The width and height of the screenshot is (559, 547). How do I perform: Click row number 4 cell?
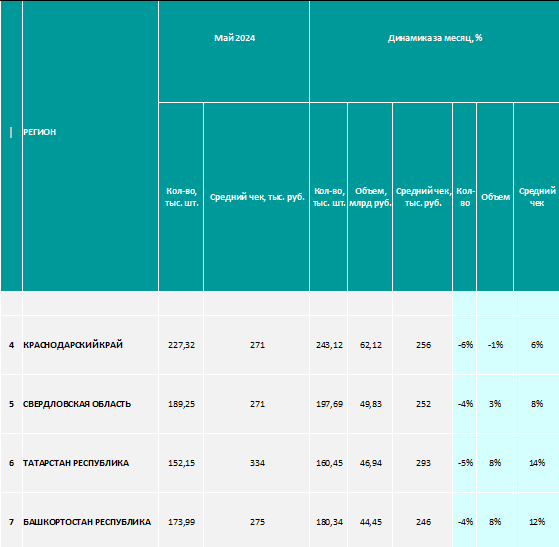click(11, 345)
